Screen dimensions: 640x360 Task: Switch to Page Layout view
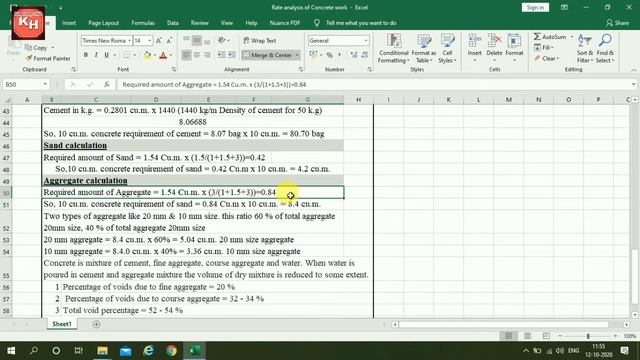tap(527, 336)
